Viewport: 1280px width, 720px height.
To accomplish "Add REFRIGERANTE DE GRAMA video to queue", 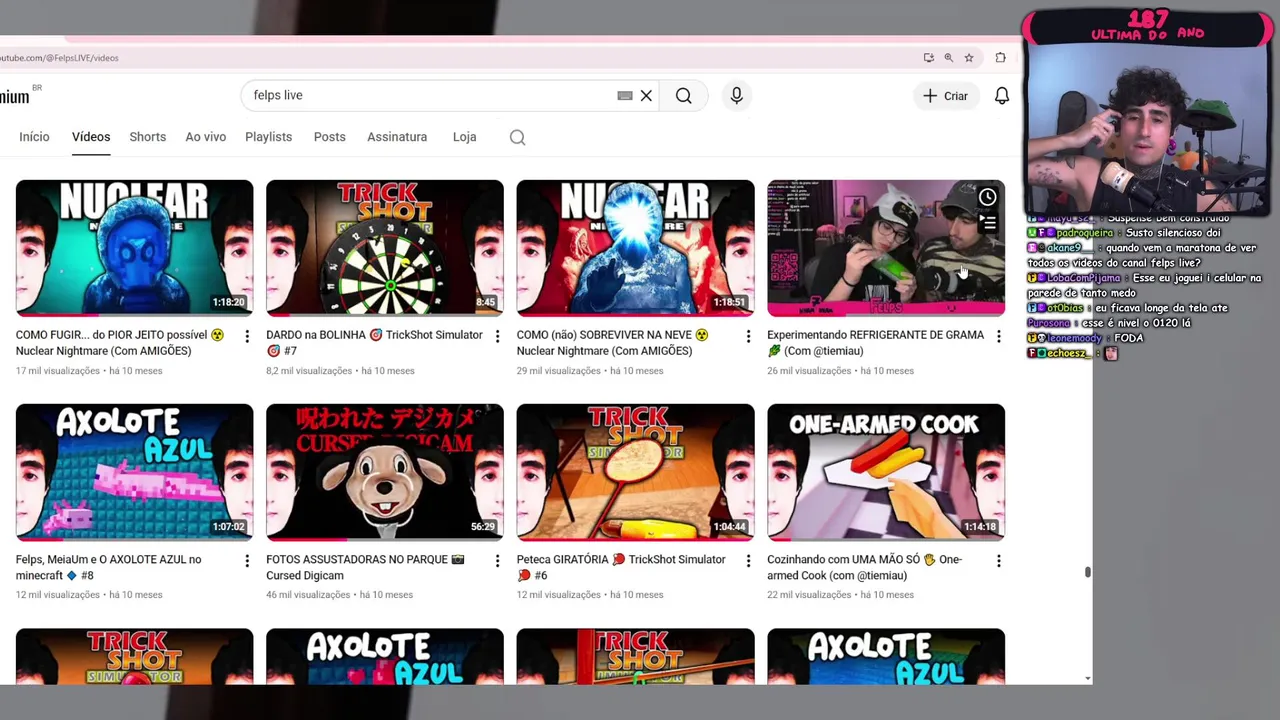I will 987,224.
